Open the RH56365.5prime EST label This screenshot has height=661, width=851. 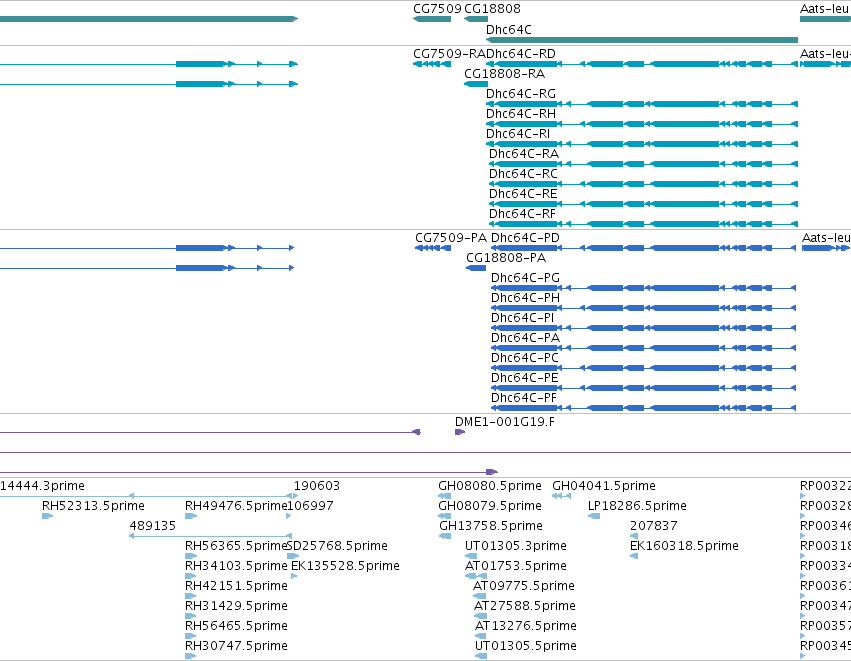[236, 546]
